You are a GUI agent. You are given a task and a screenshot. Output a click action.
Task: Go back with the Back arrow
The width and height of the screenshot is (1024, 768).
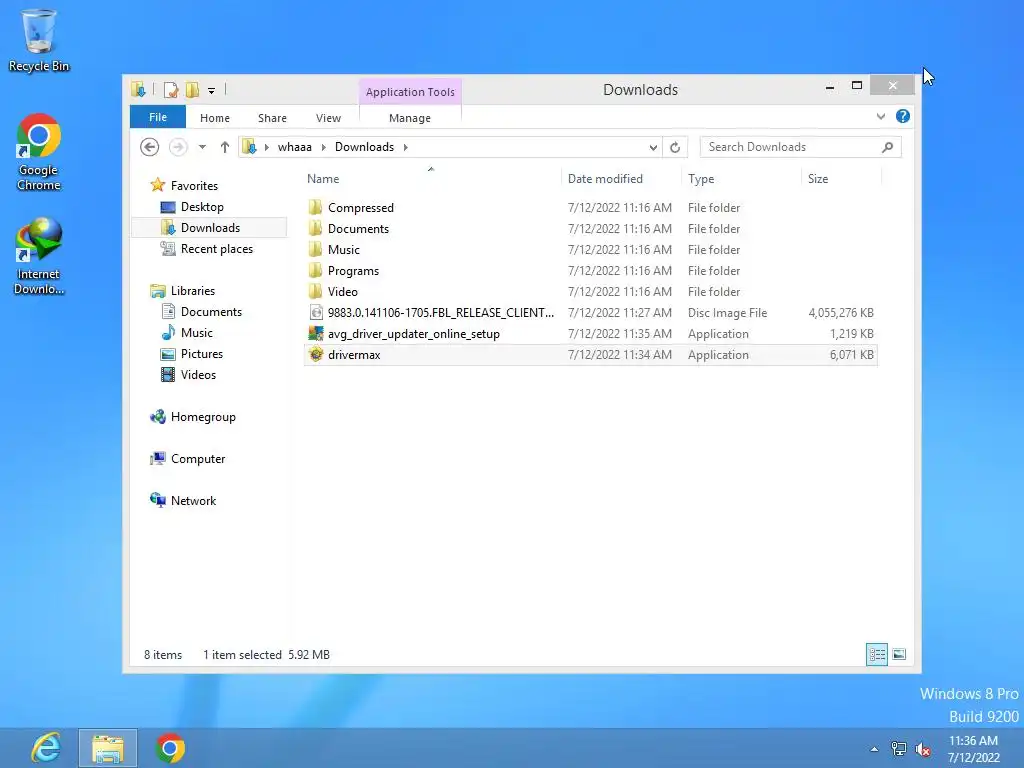pos(150,147)
